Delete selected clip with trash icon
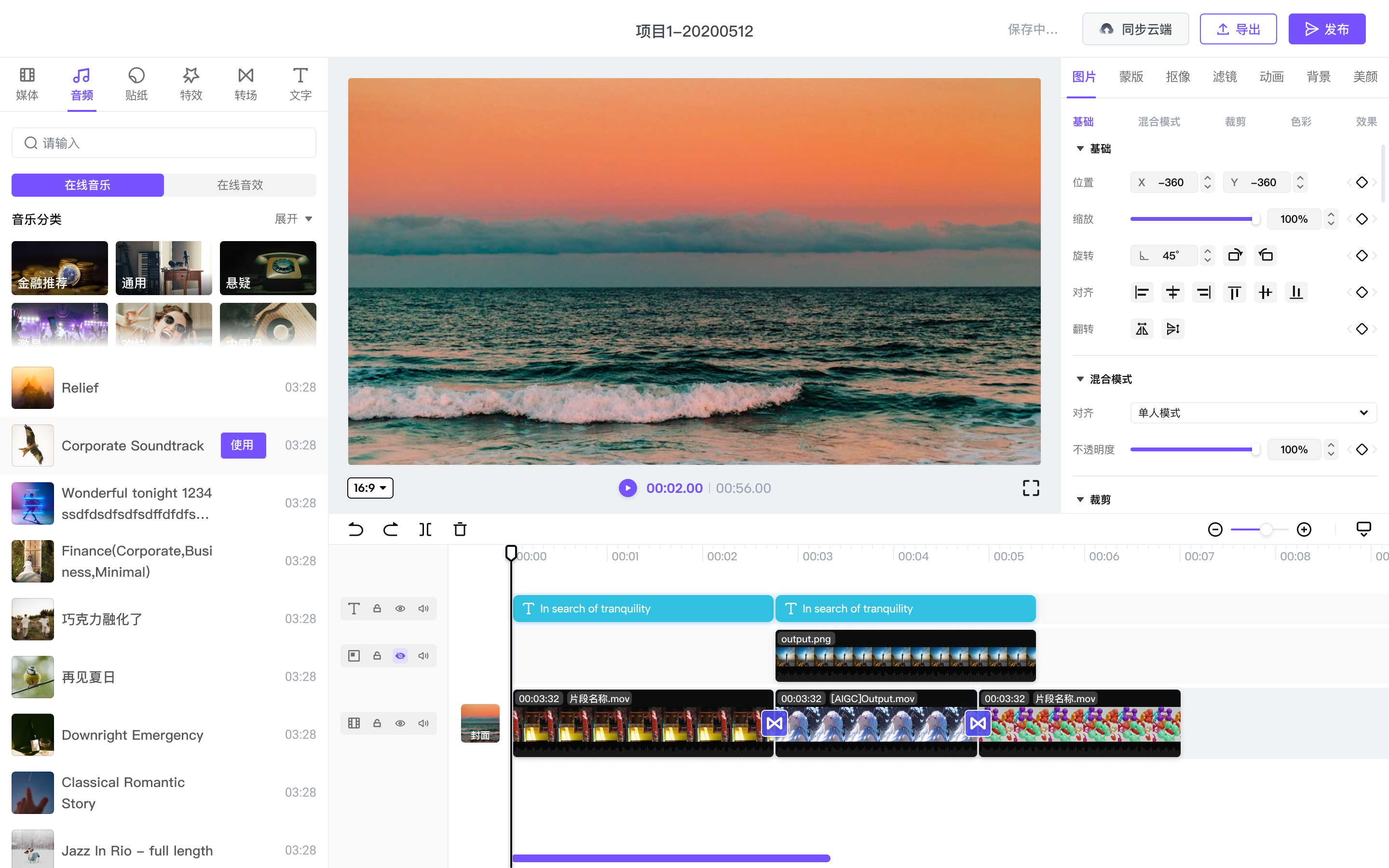Viewport: 1389px width, 868px height. pyautogui.click(x=460, y=529)
